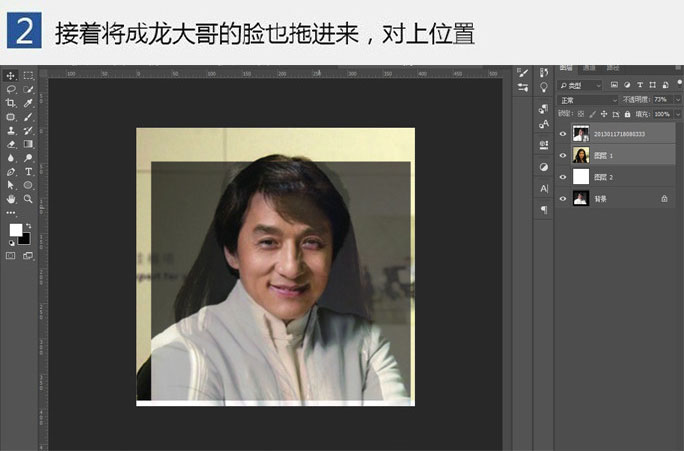Open the blend mode 正常 dropdown

click(588, 100)
